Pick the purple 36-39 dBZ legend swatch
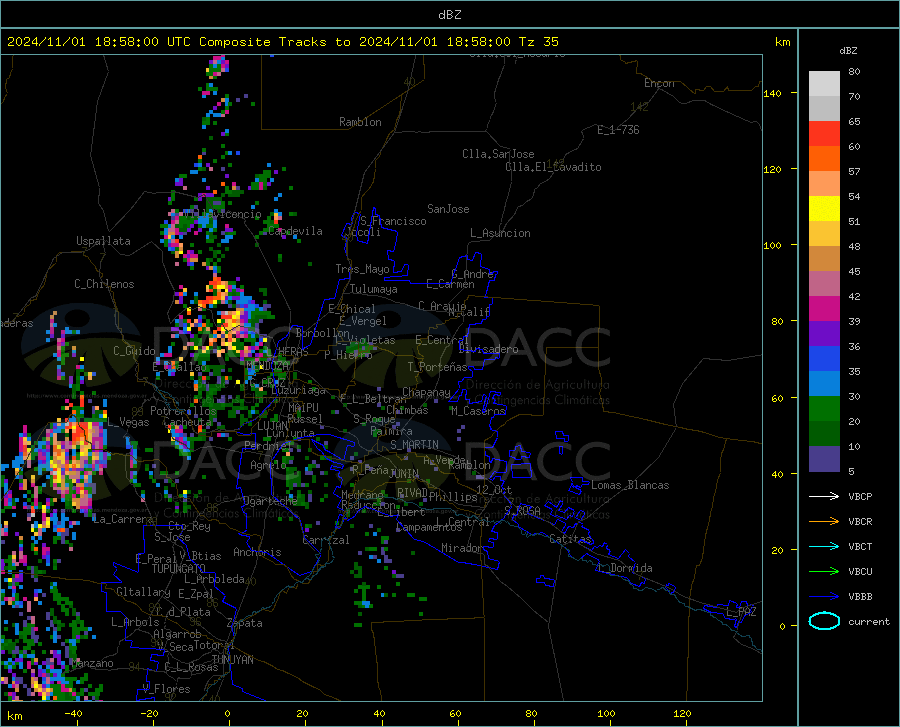900x727 pixels. pyautogui.click(x=824, y=334)
